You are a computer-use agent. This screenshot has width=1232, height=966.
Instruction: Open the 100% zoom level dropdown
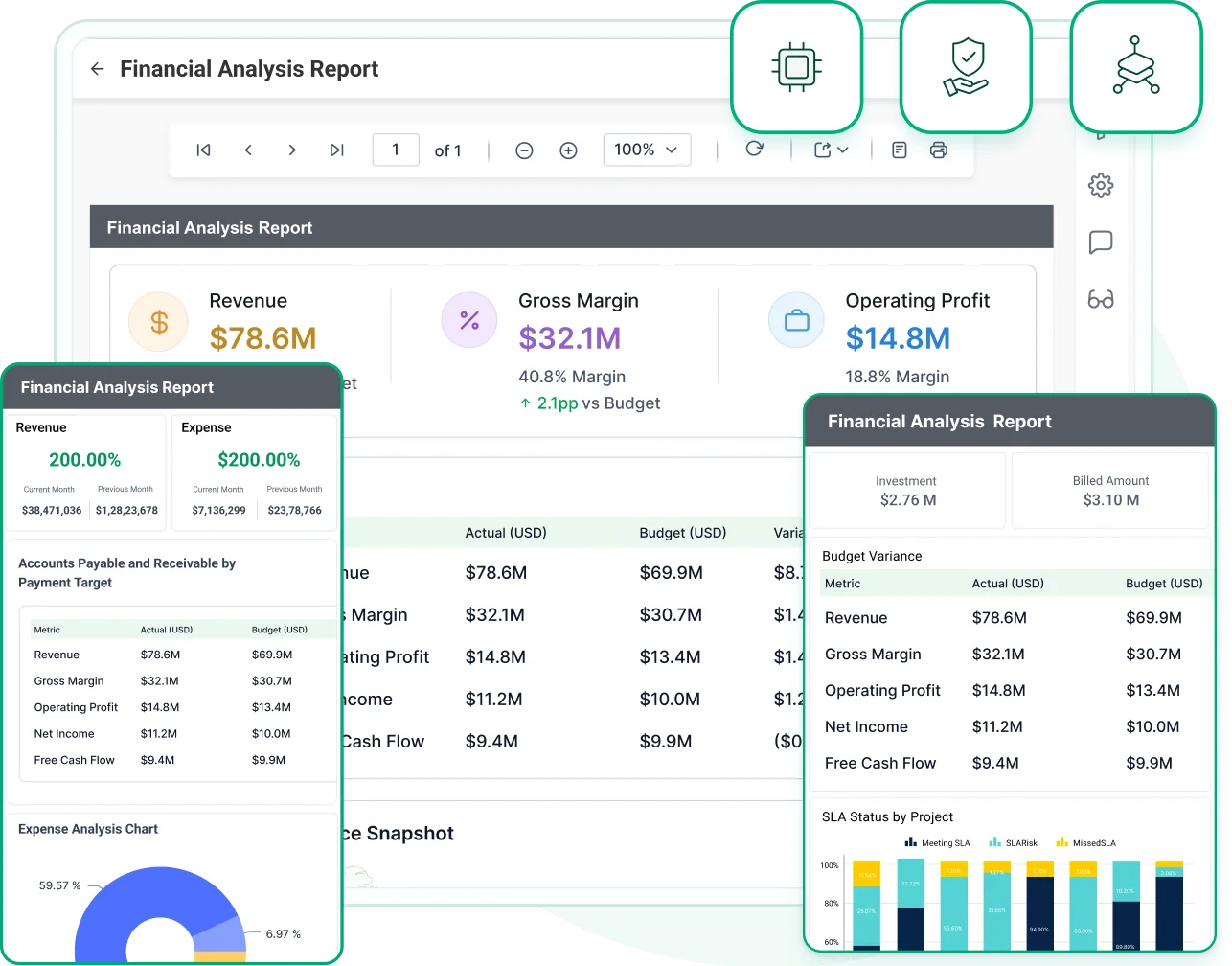coord(647,149)
